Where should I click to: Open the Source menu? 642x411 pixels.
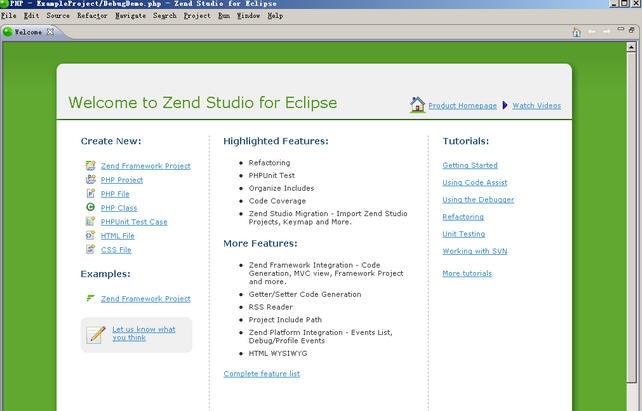click(x=58, y=16)
